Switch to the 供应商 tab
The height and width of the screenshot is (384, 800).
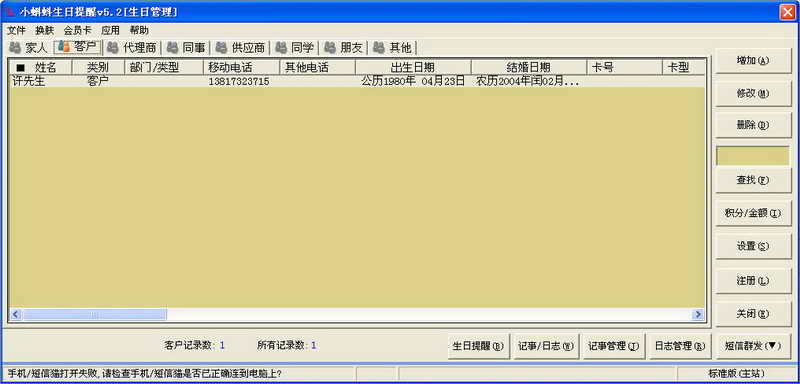tap(241, 48)
